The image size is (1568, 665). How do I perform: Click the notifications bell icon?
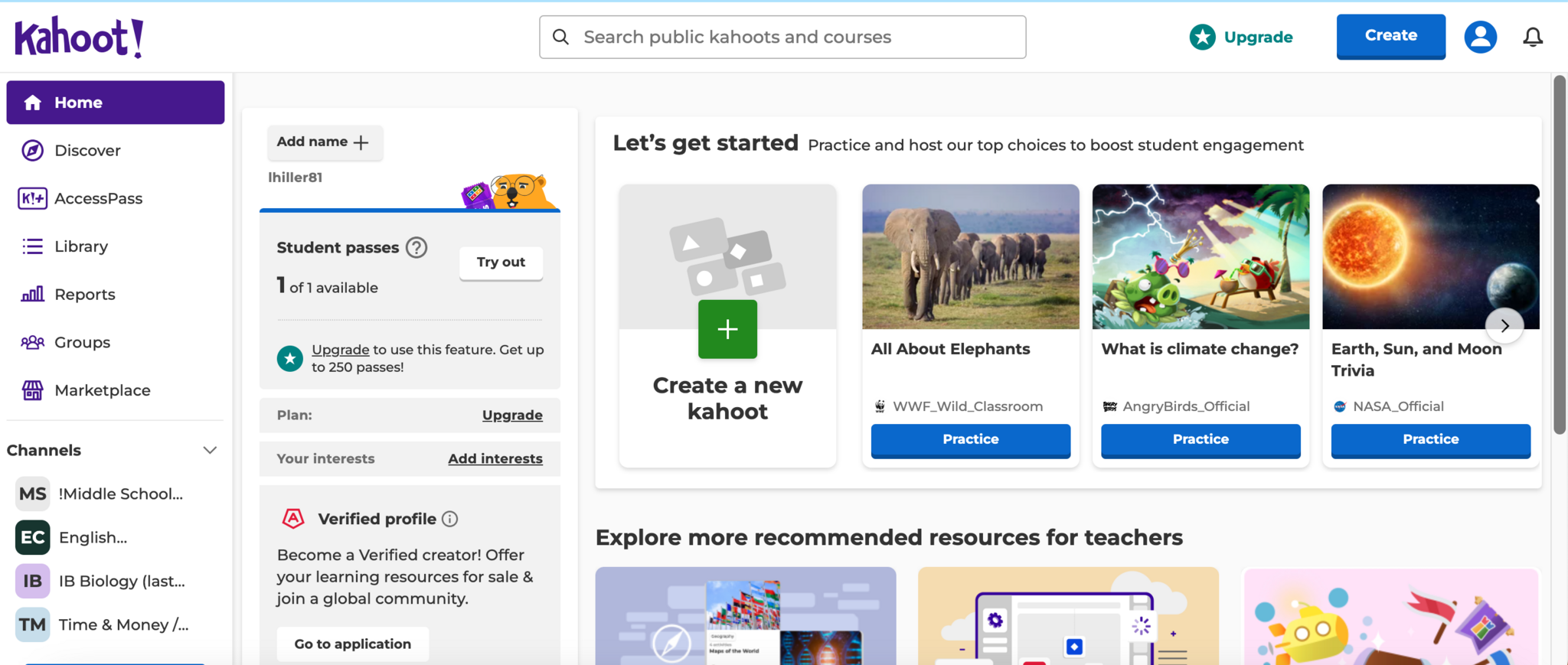click(x=1532, y=37)
